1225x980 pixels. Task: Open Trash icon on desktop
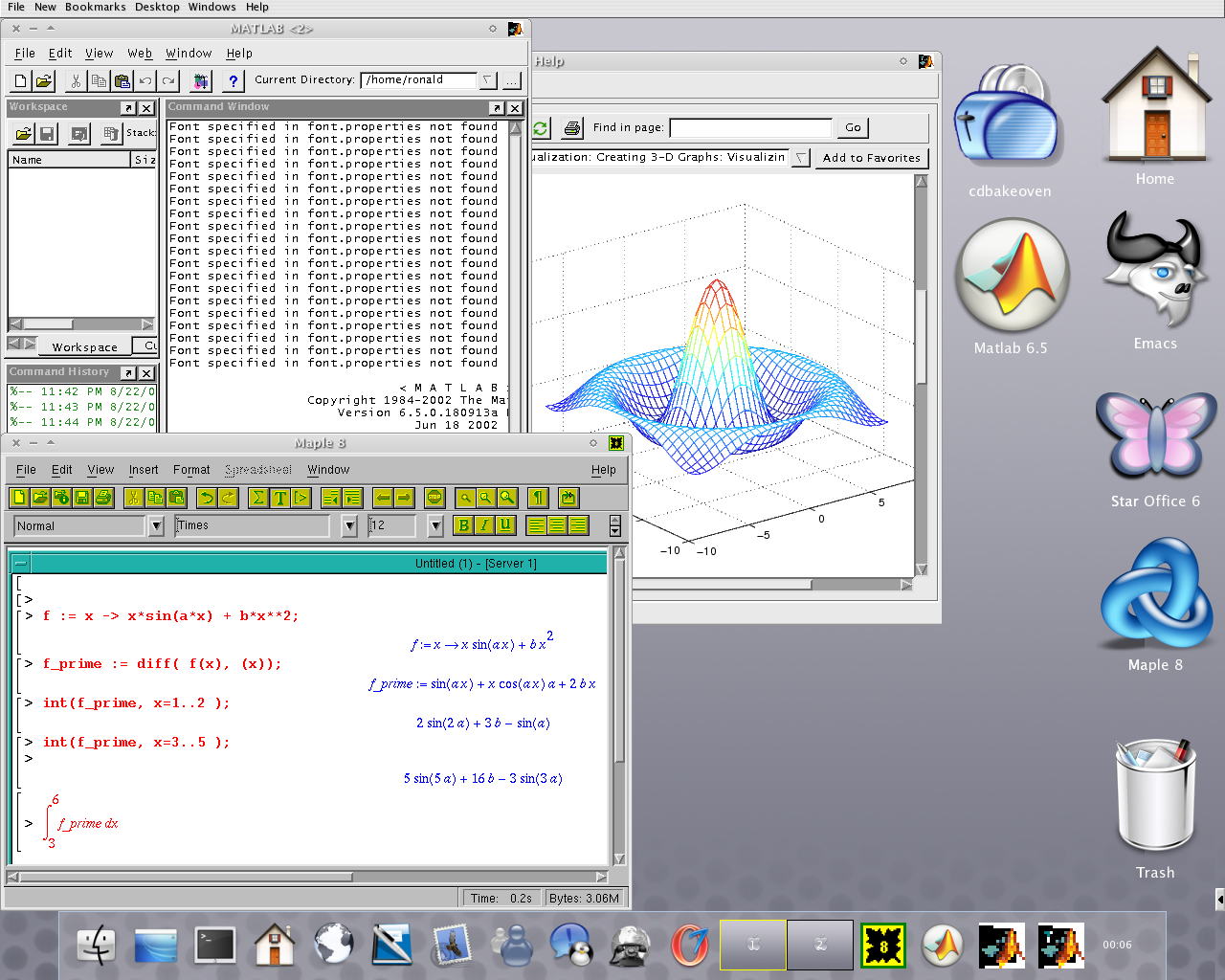coord(1155,796)
